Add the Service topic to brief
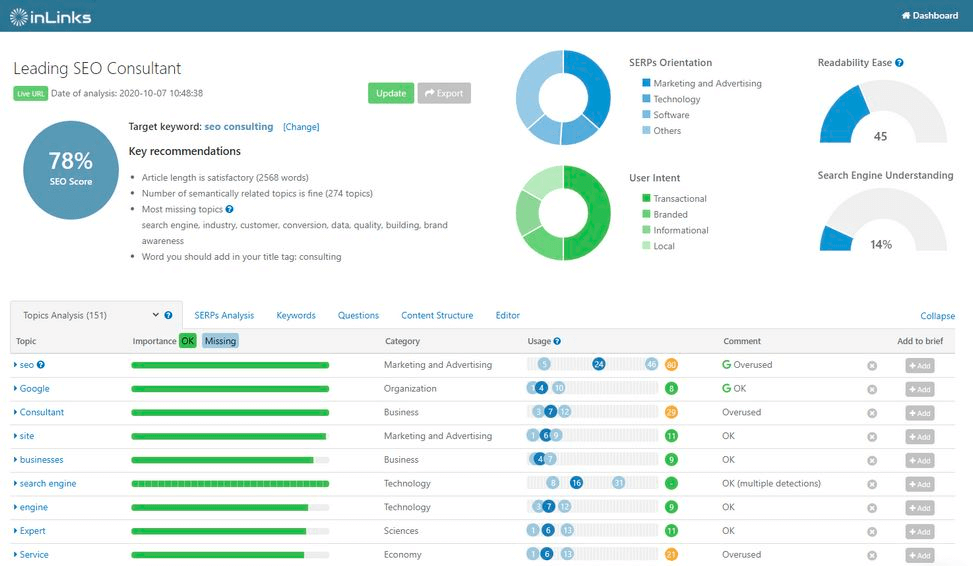 (x=919, y=555)
